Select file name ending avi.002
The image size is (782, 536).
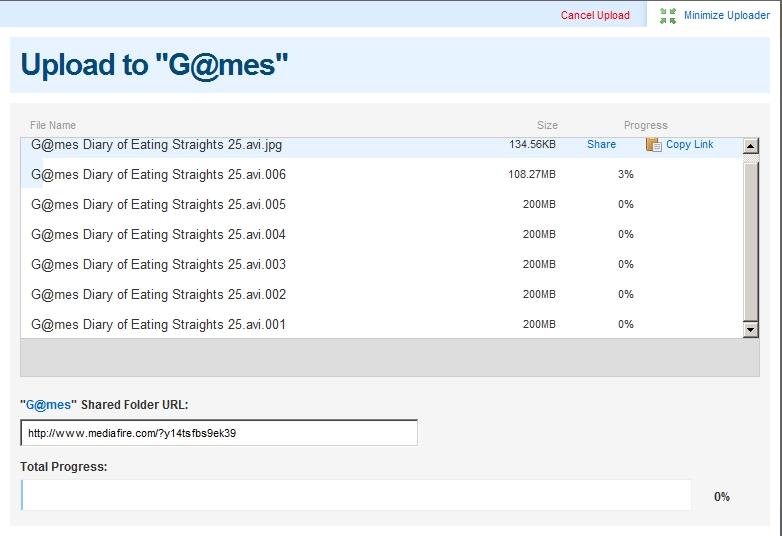[x=159, y=294]
